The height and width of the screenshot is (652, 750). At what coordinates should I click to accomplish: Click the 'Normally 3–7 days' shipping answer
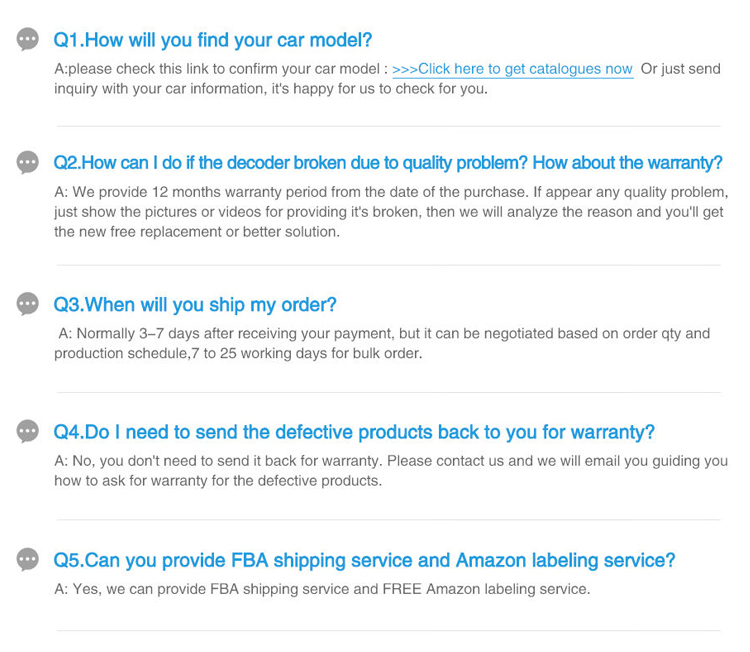pos(380,343)
